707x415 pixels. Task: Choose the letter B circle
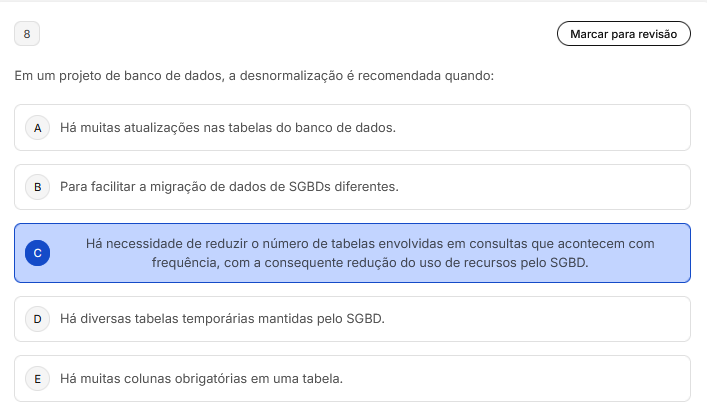37,187
